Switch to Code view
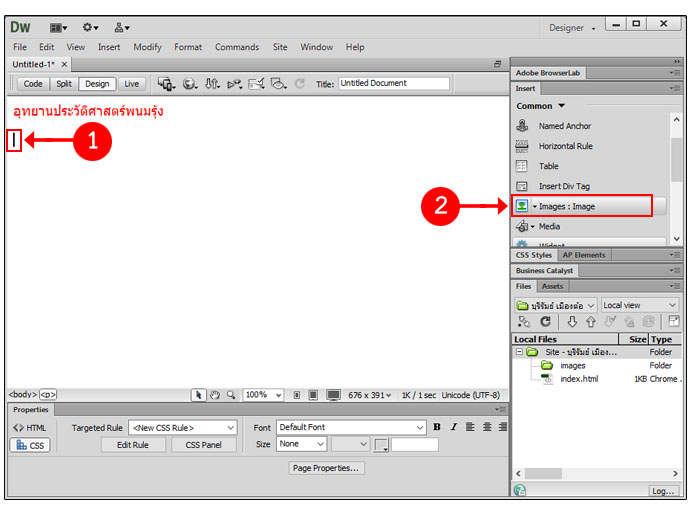 (33, 84)
